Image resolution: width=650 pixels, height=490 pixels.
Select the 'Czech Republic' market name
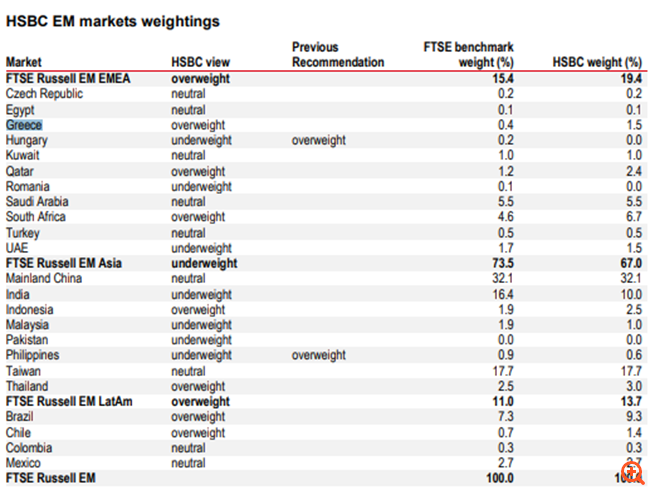click(44, 94)
